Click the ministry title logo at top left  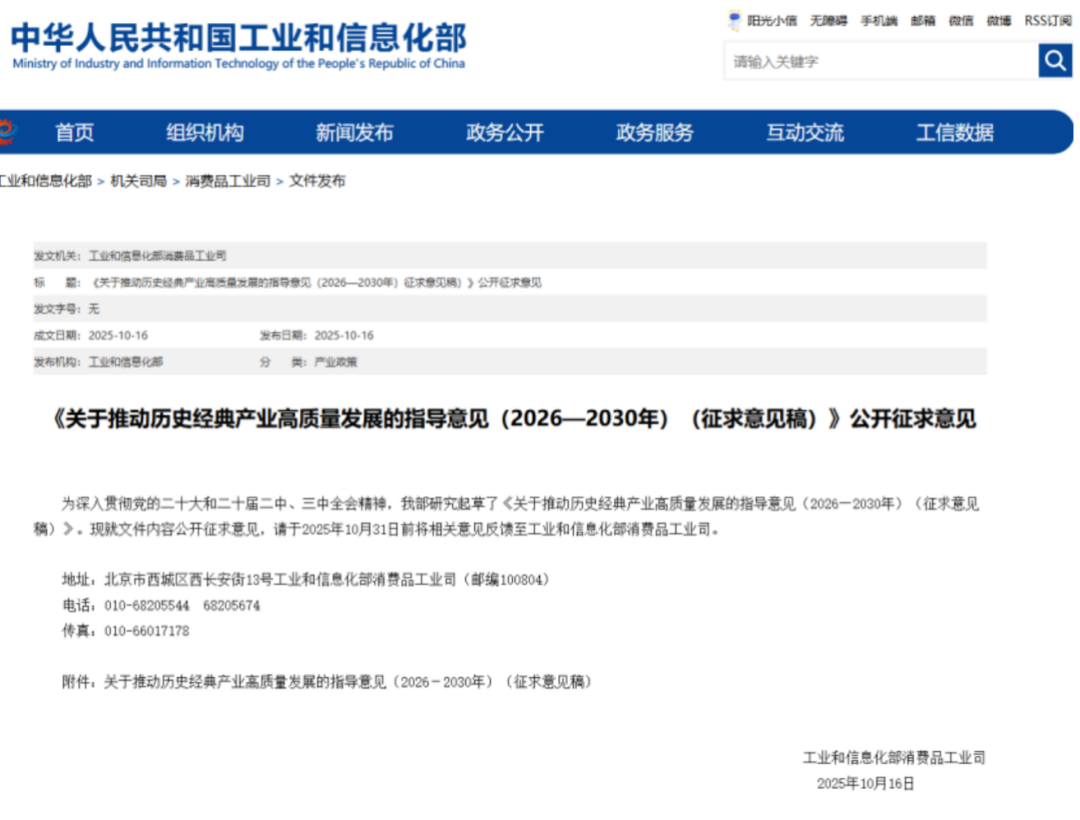tap(238, 46)
